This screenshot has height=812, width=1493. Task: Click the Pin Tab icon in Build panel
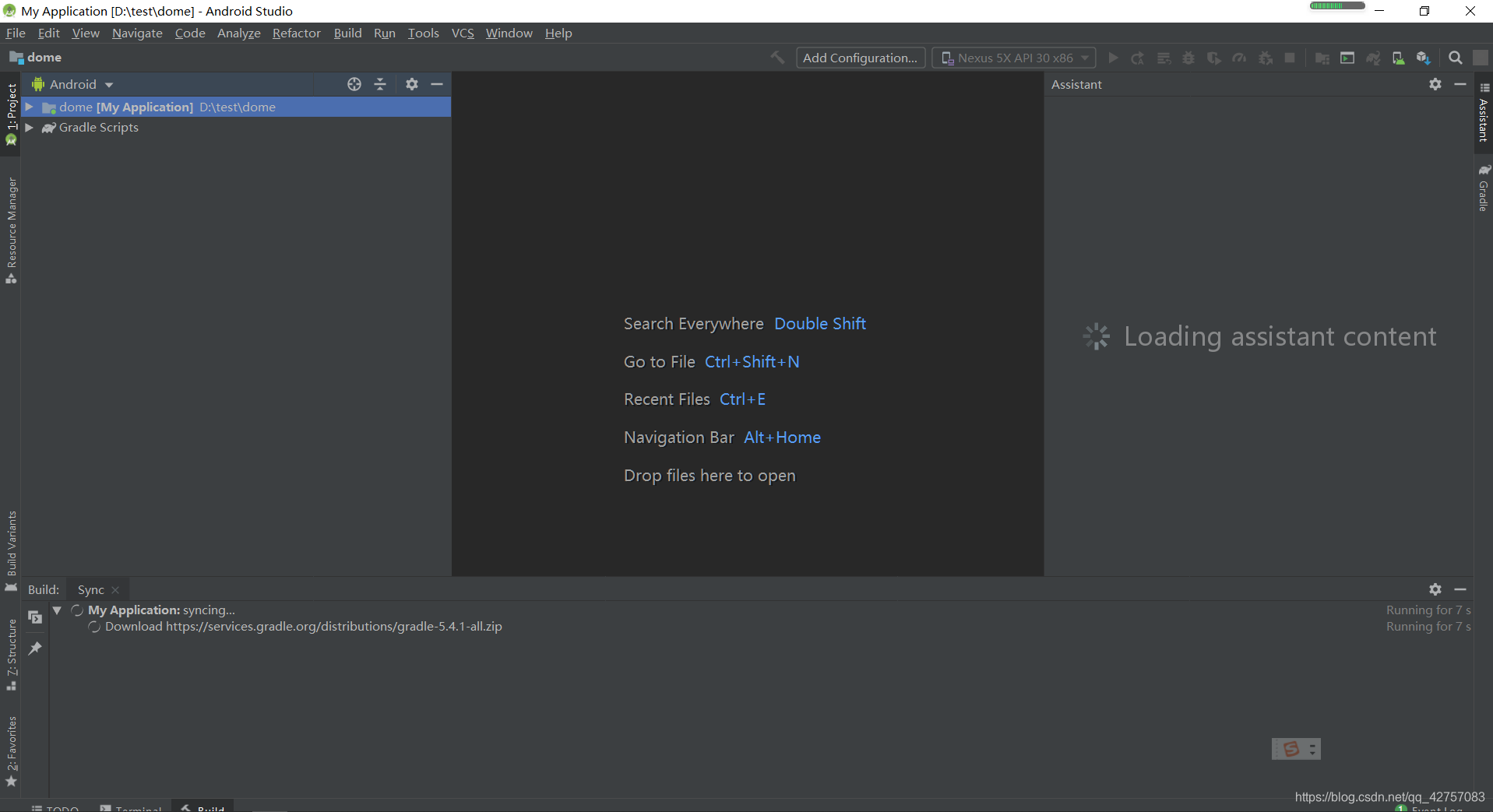coord(35,648)
